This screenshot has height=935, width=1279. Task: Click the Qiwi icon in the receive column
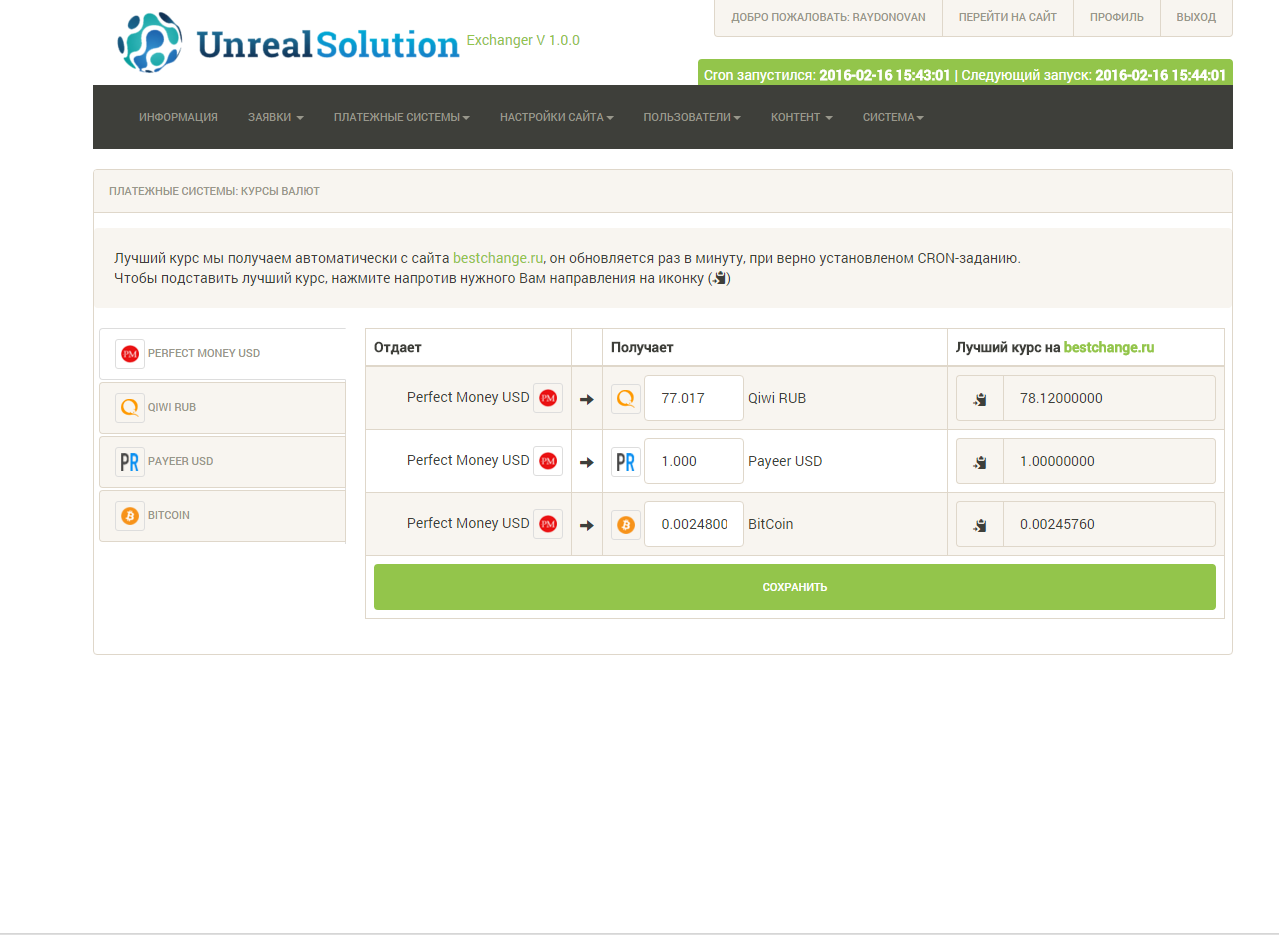(626, 398)
